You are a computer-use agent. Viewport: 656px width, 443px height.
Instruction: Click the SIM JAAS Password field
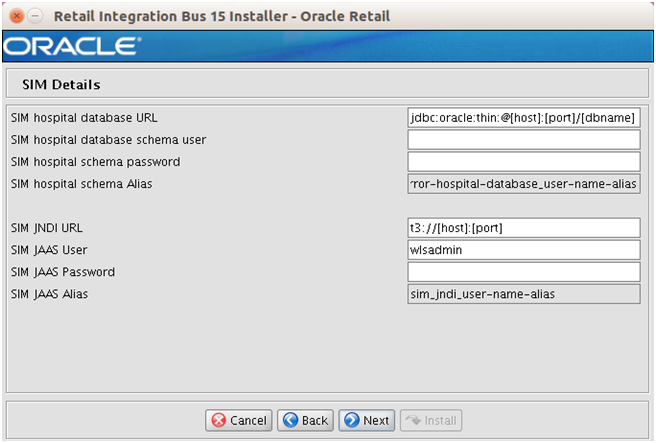tap(524, 272)
